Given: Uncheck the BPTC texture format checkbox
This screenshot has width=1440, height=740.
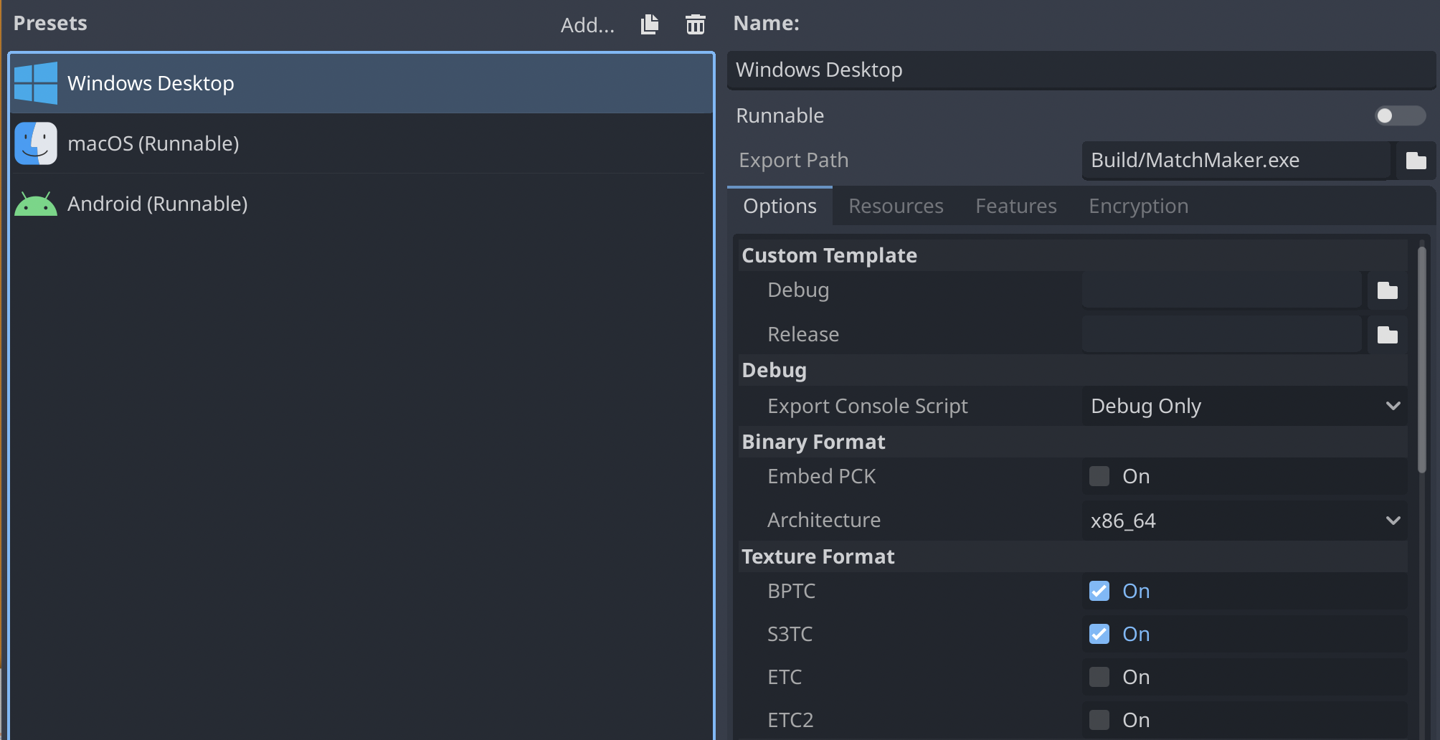Looking at the screenshot, I should click(x=1099, y=591).
